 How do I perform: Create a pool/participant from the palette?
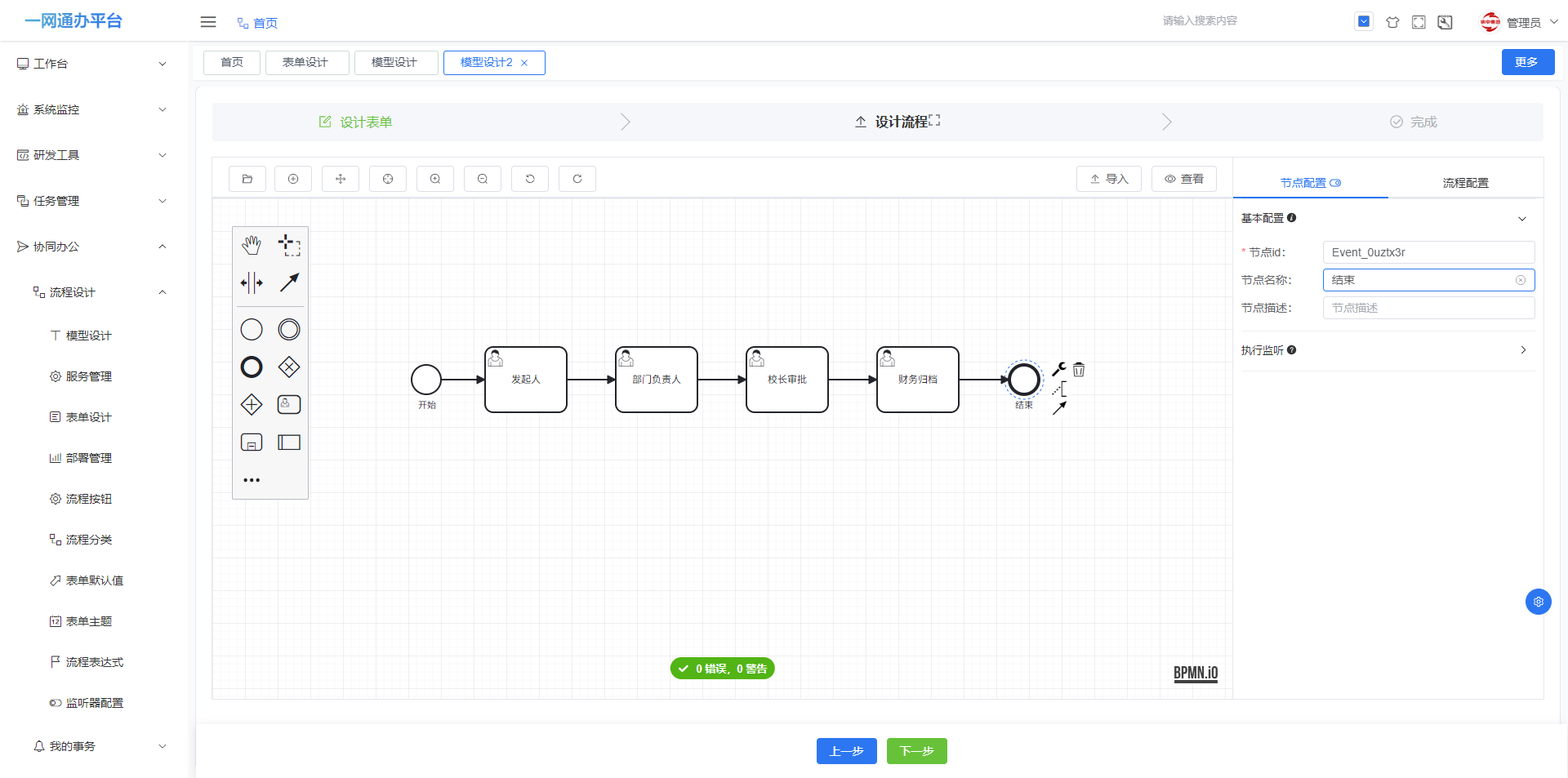click(x=289, y=442)
